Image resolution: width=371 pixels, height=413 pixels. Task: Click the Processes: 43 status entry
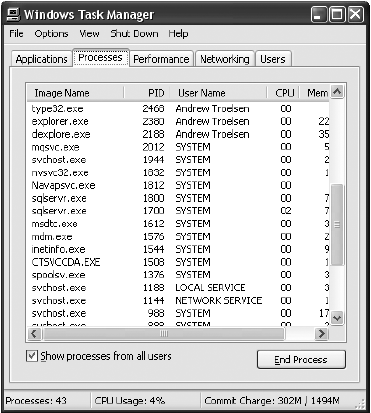36,400
